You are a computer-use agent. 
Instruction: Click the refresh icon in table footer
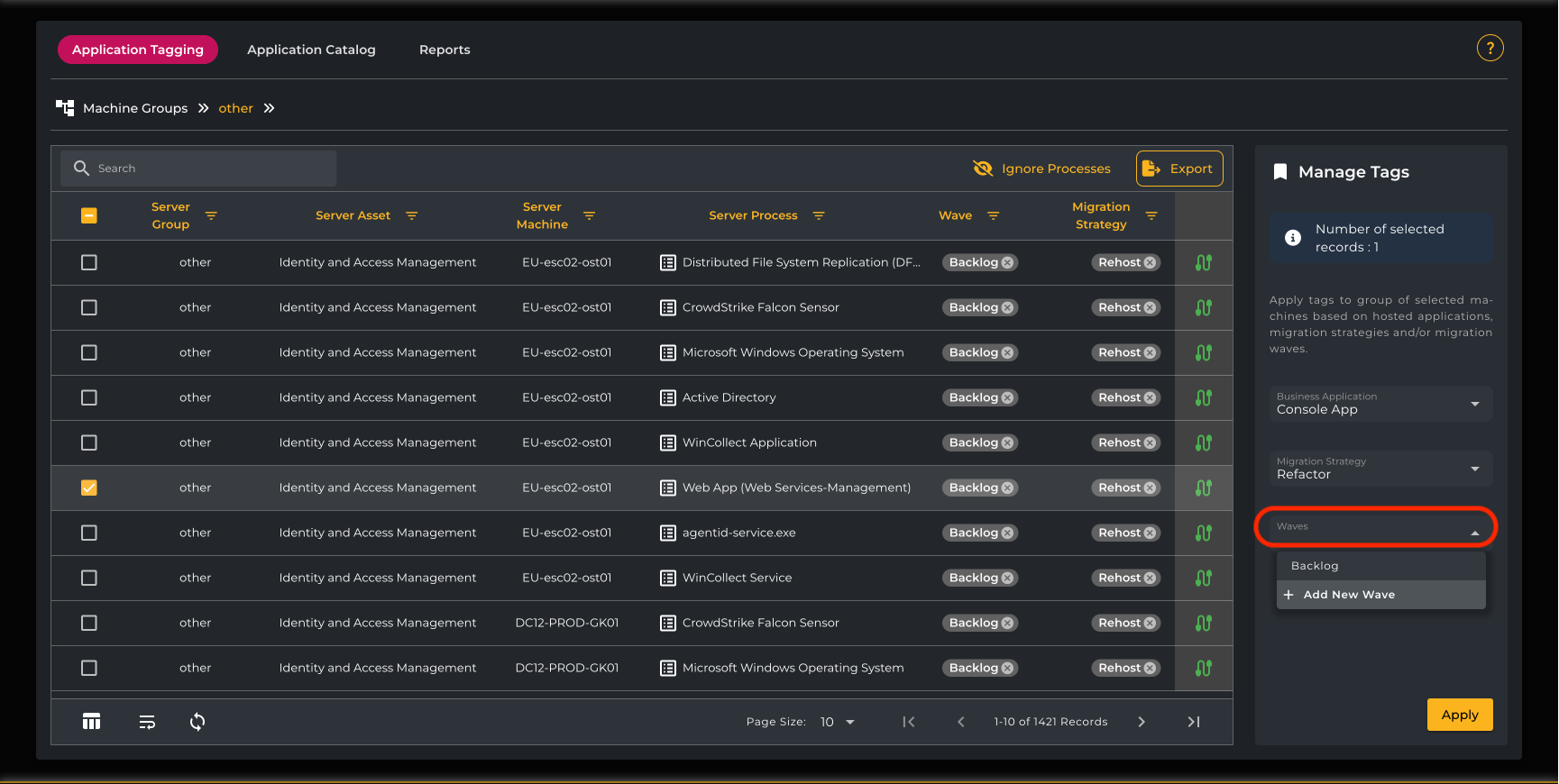[197, 721]
